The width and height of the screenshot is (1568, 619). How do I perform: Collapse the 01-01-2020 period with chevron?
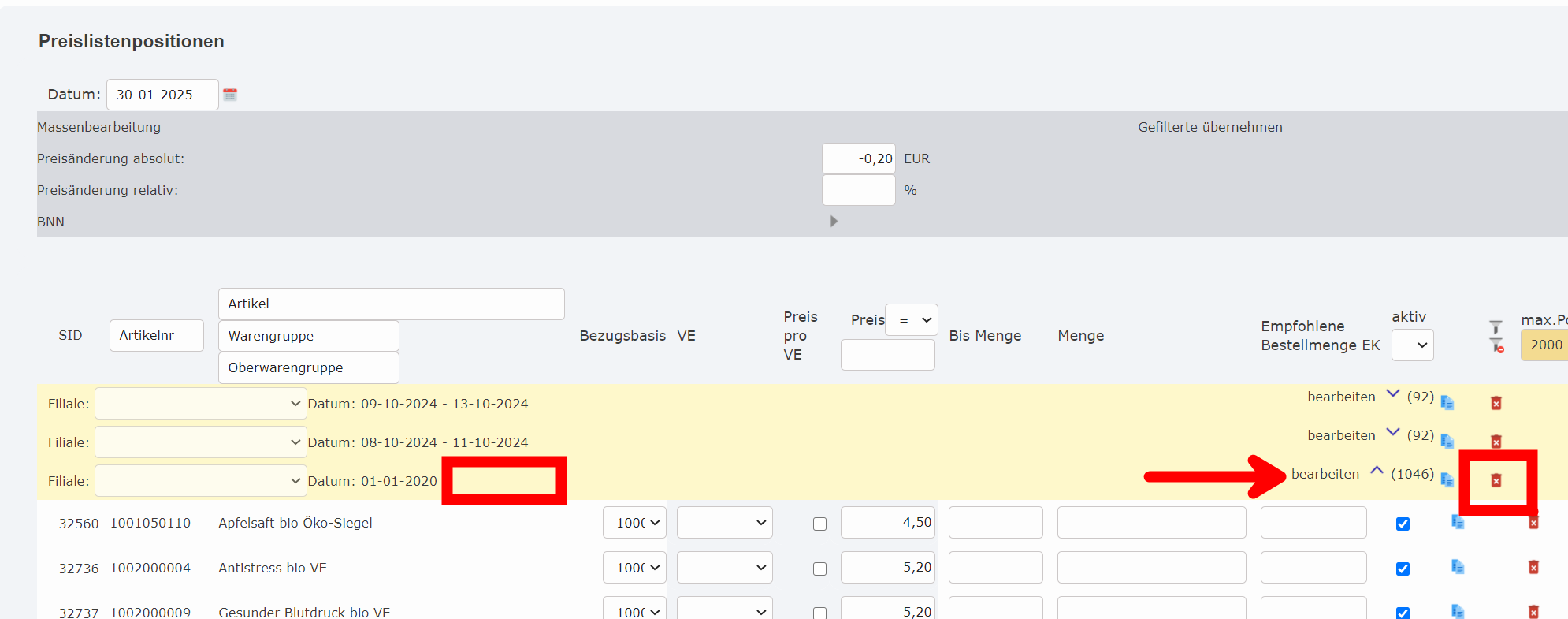1377,471
